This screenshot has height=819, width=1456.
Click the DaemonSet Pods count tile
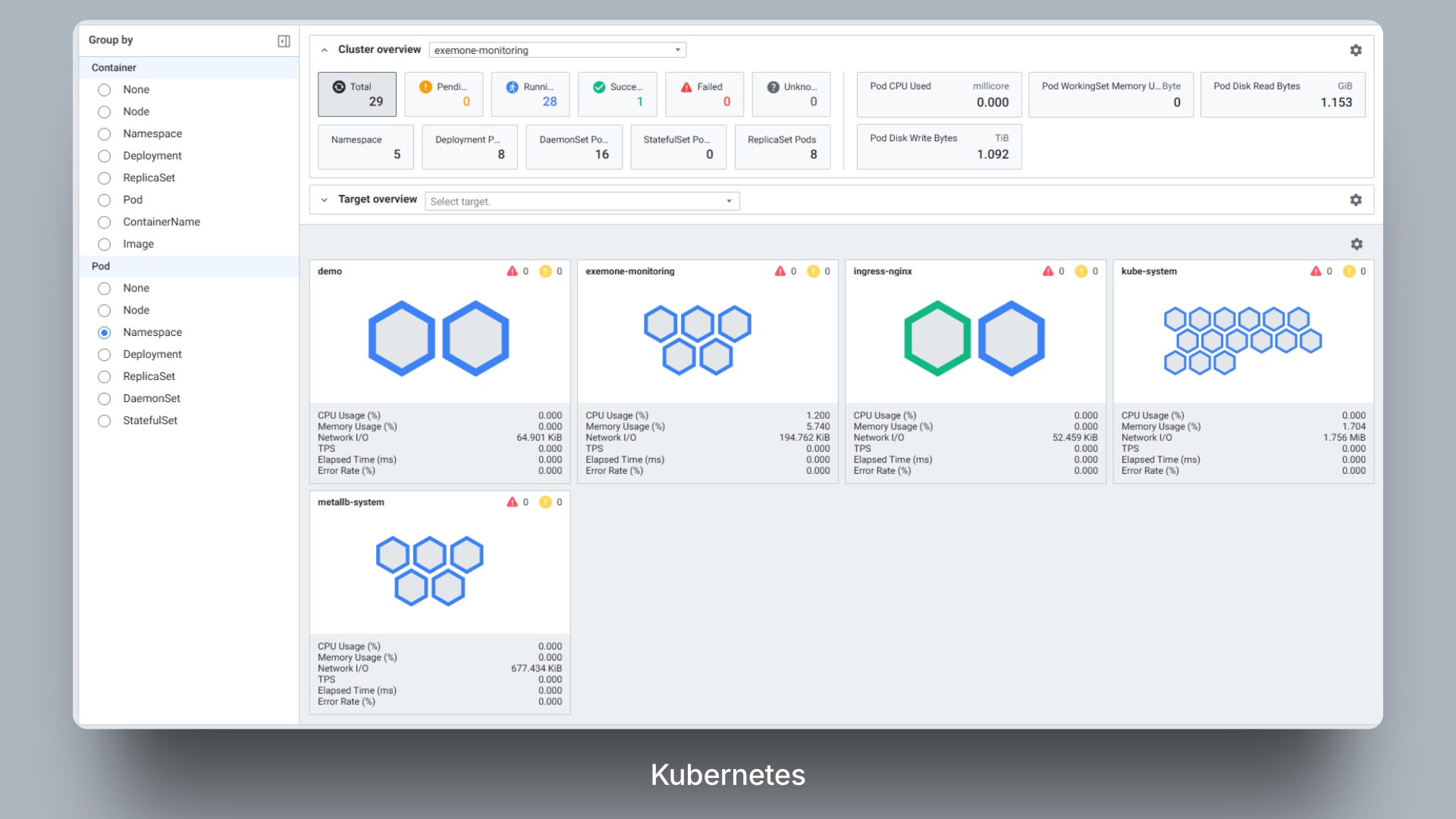[x=573, y=147]
